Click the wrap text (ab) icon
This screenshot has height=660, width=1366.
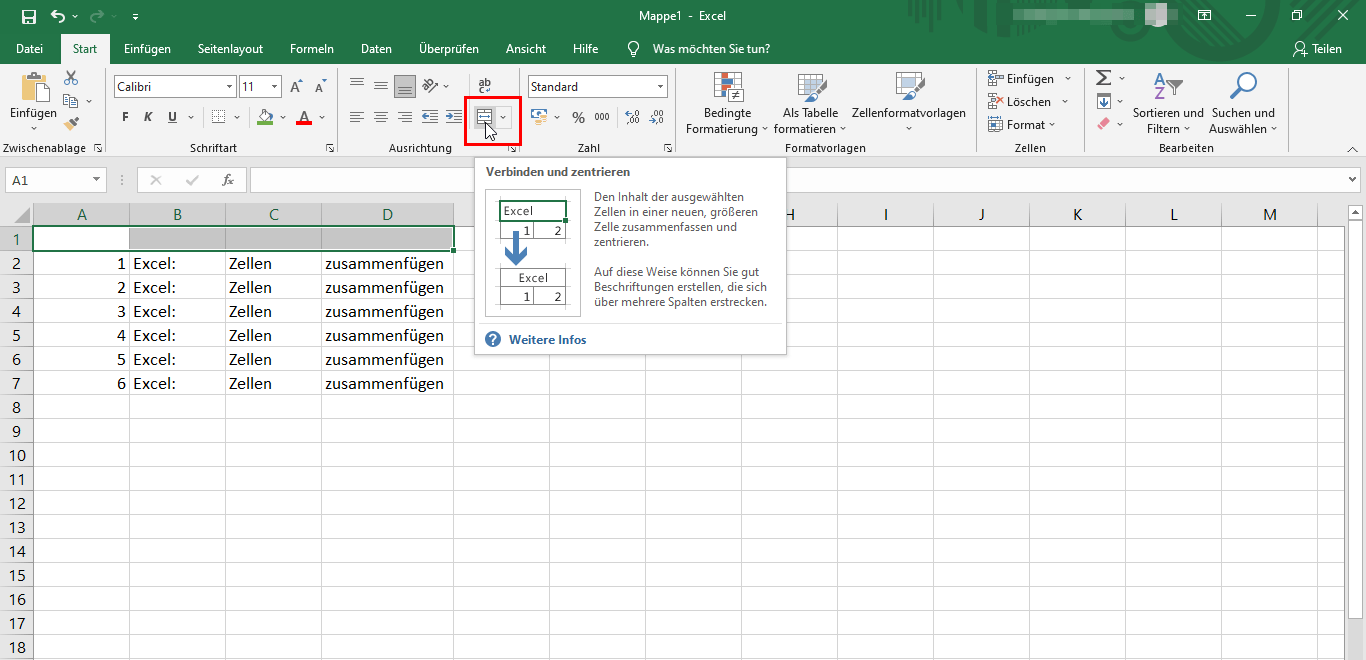485,86
